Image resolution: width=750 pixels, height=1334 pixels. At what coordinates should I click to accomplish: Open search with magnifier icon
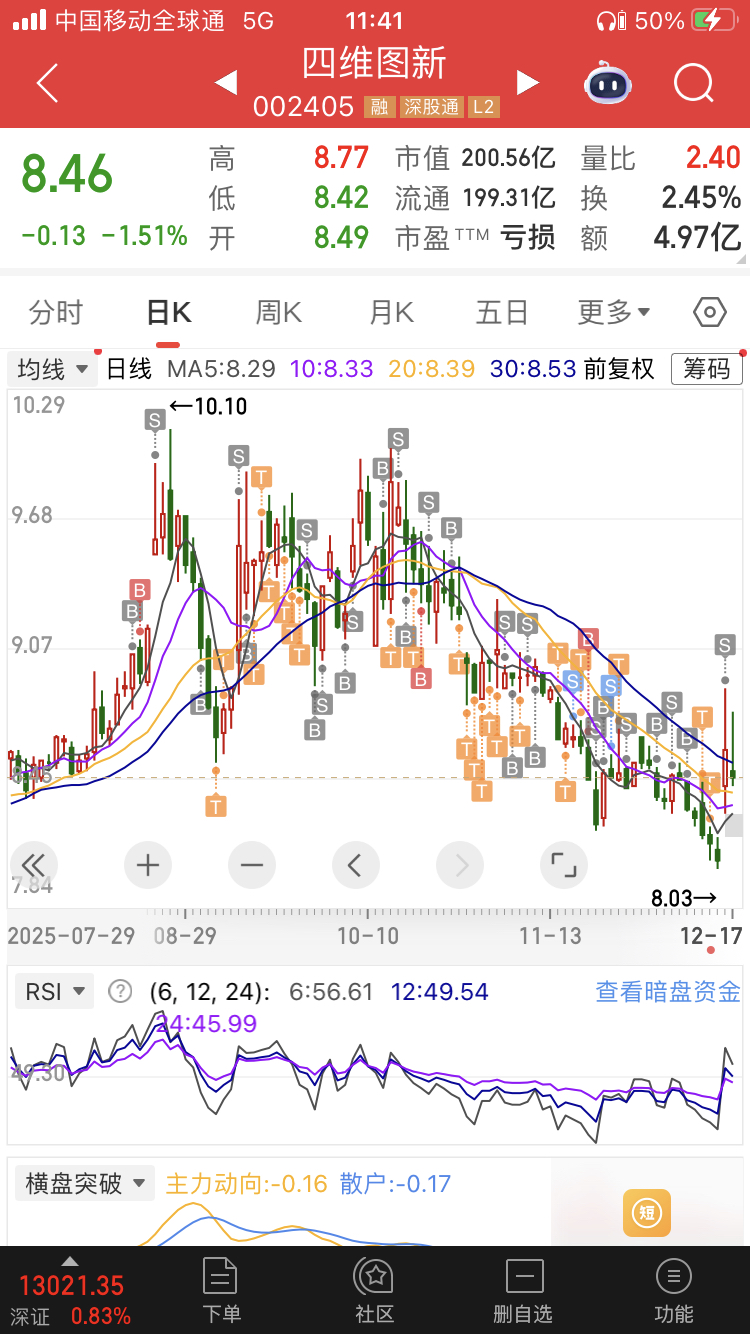pyautogui.click(x=693, y=83)
